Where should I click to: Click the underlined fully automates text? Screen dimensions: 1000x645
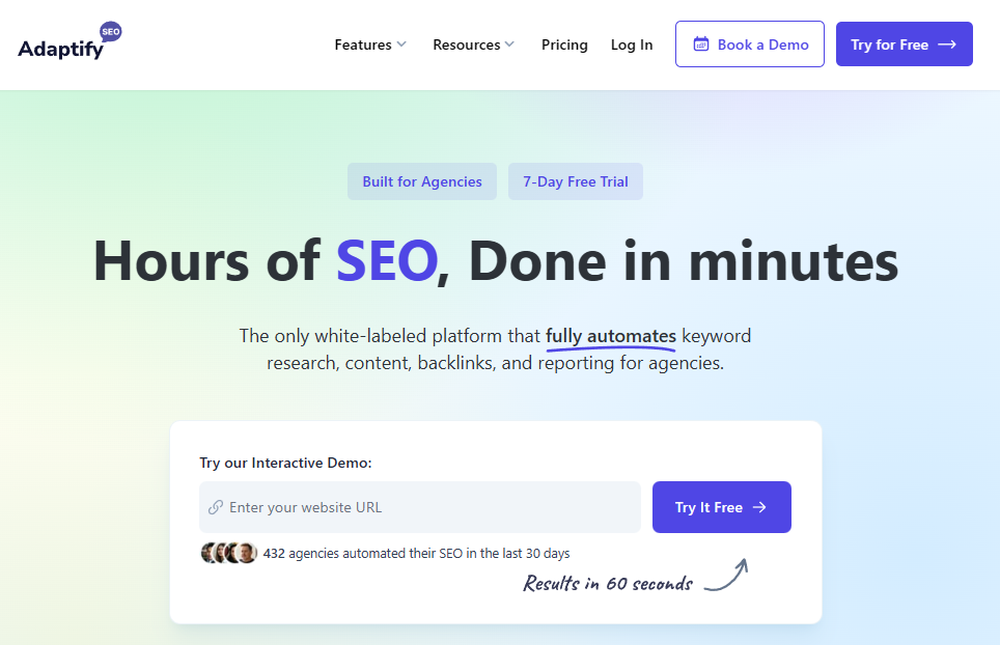(x=610, y=335)
